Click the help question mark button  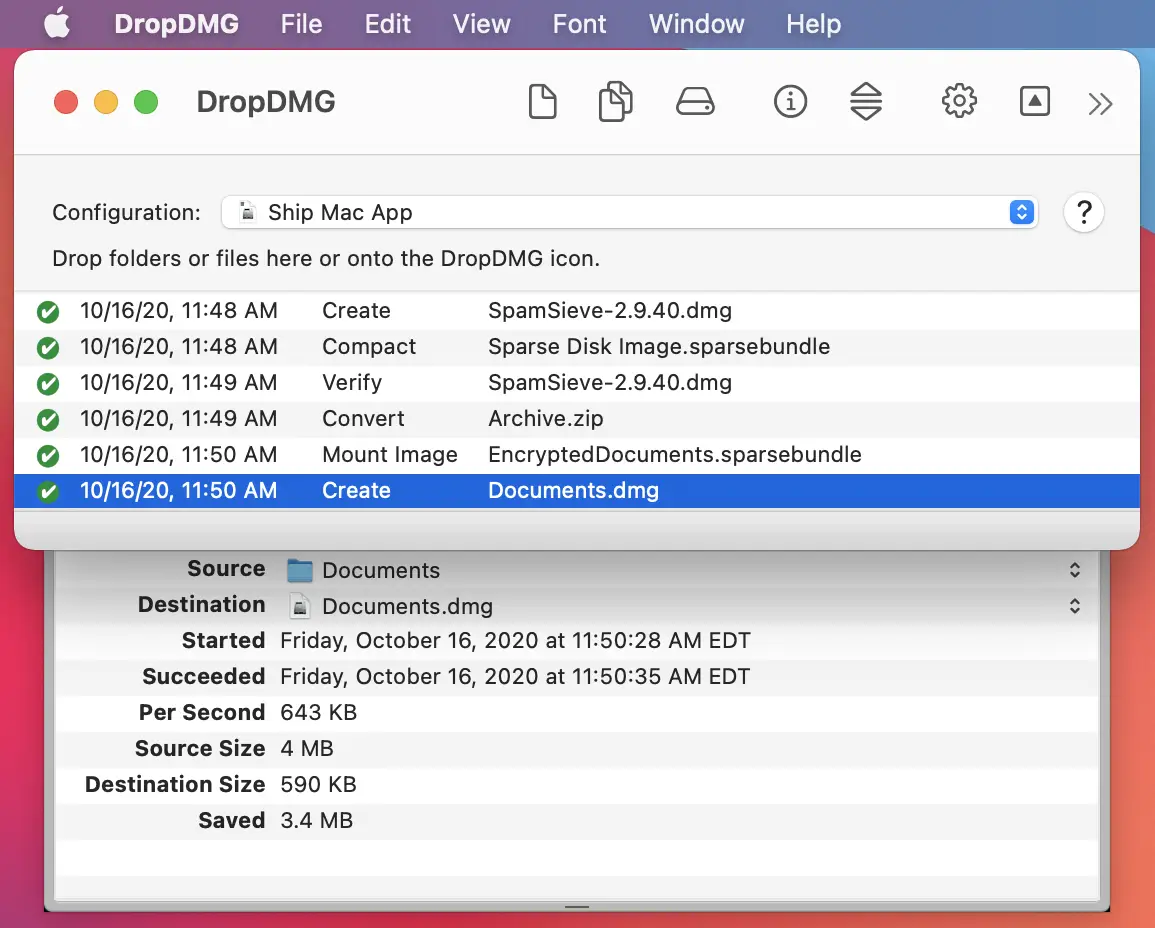(x=1084, y=212)
